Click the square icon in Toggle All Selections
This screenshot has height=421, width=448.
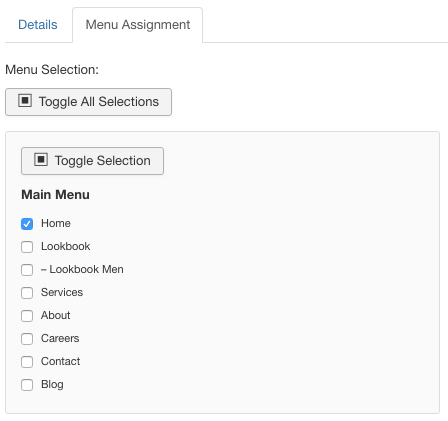[x=25, y=100]
